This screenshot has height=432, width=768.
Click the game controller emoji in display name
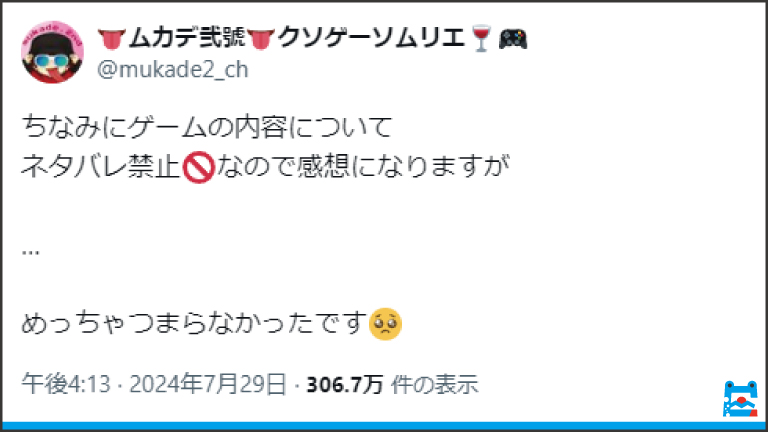point(513,39)
